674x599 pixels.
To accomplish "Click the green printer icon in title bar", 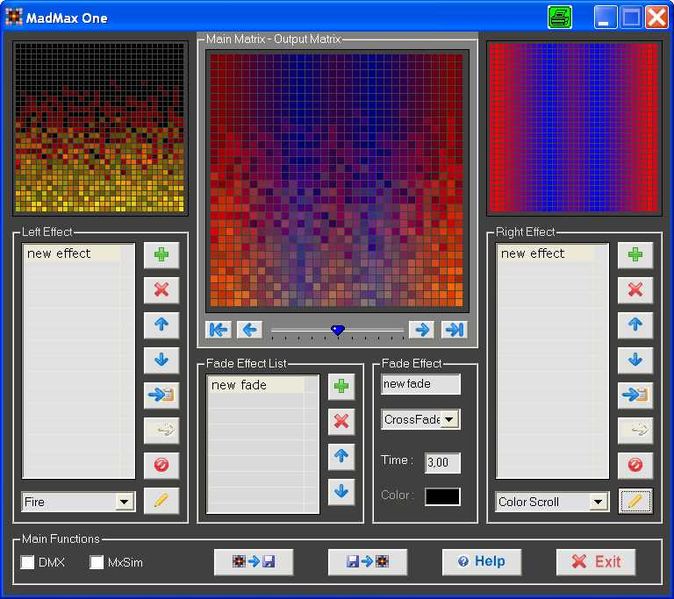I will click(x=560, y=17).
